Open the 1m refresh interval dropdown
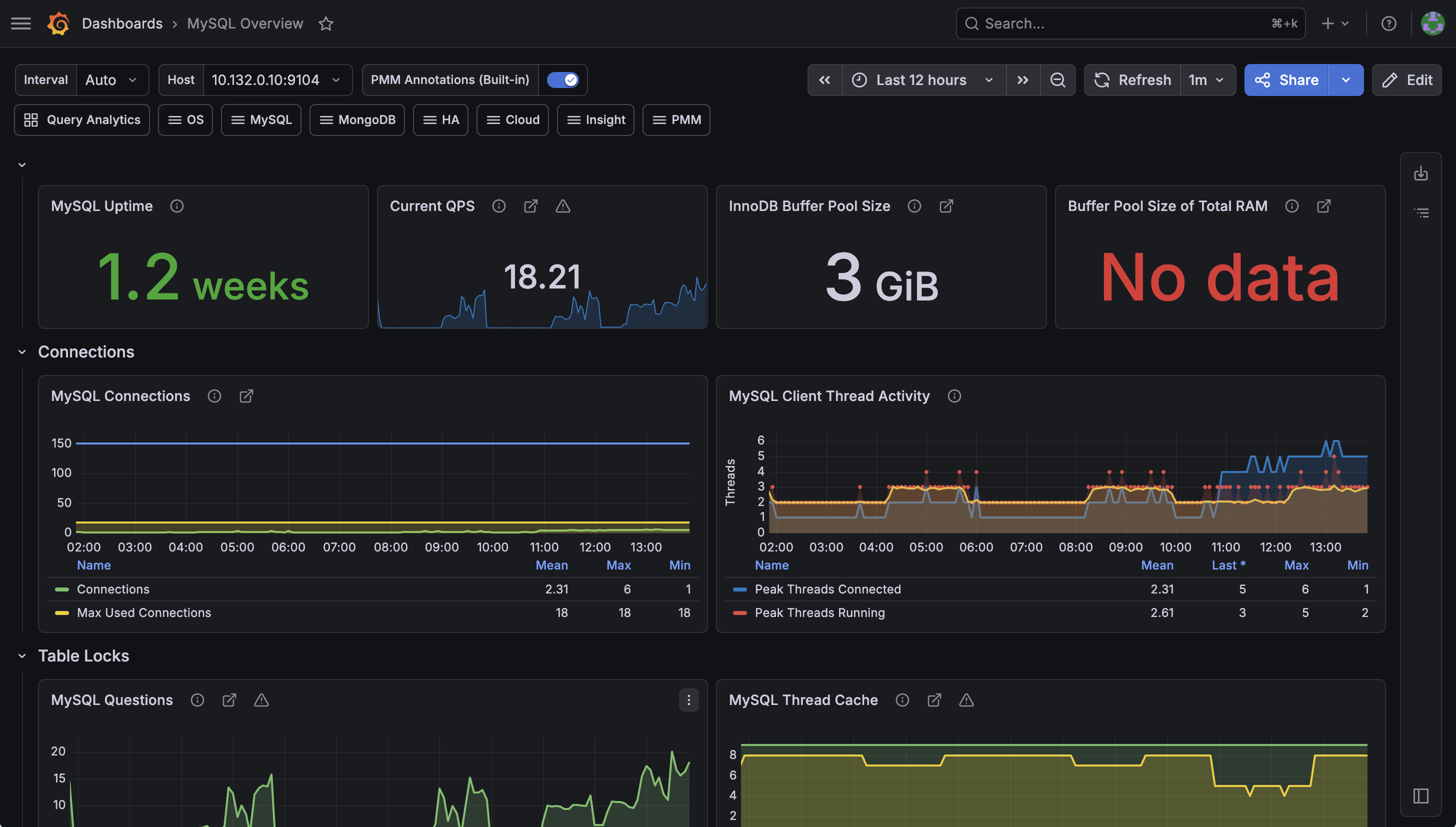 (1207, 80)
